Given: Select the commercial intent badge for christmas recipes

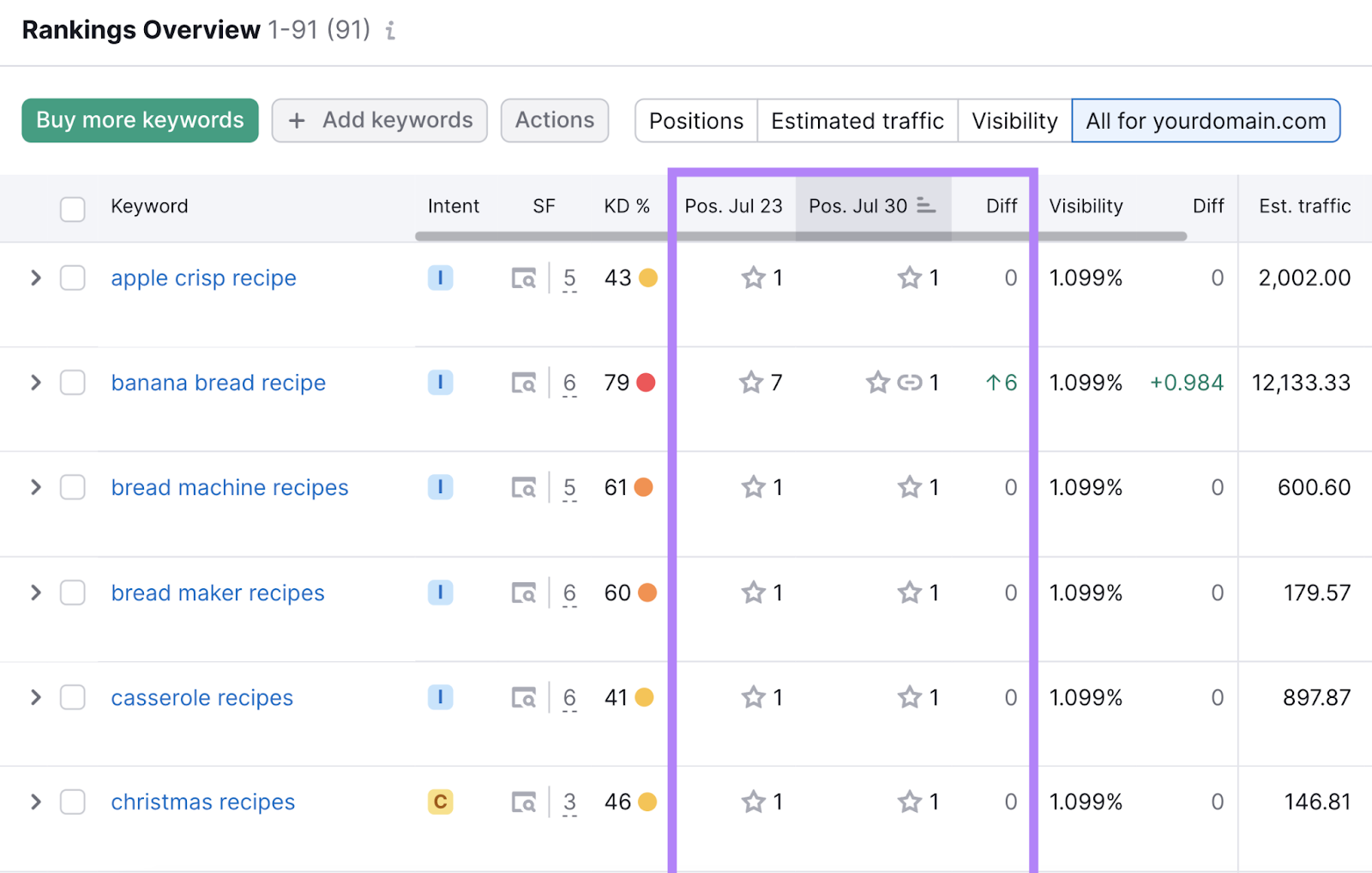Looking at the screenshot, I should 440,802.
